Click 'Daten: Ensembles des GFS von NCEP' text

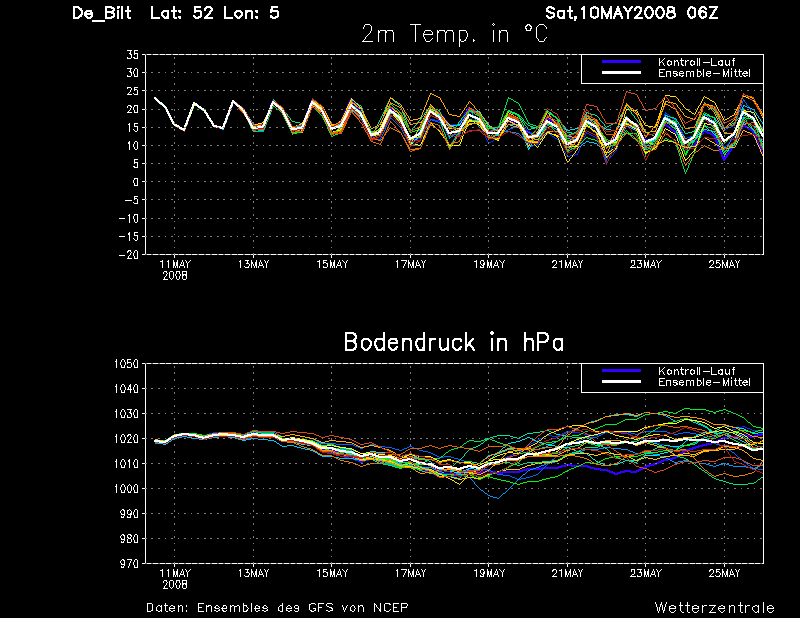pos(277,608)
